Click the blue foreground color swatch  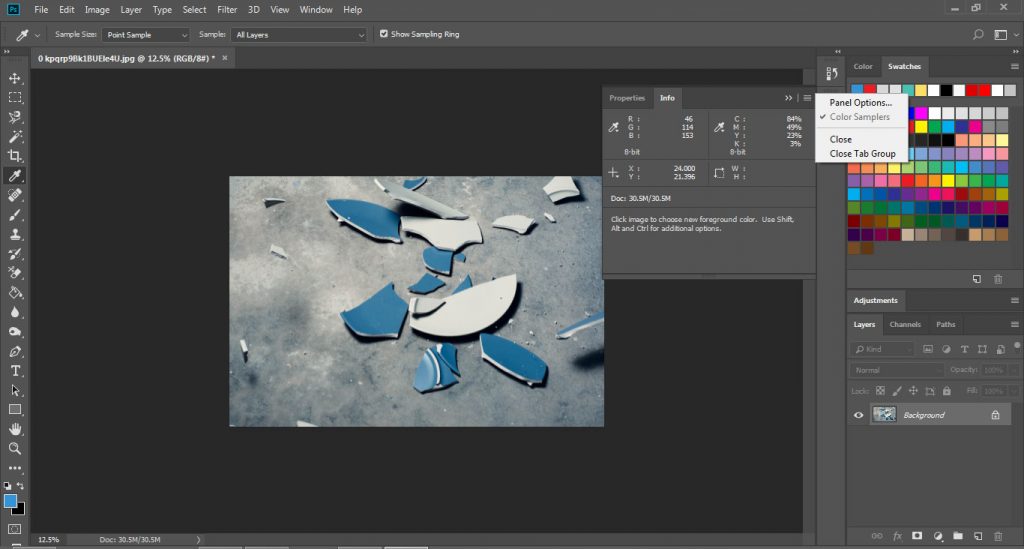point(11,500)
